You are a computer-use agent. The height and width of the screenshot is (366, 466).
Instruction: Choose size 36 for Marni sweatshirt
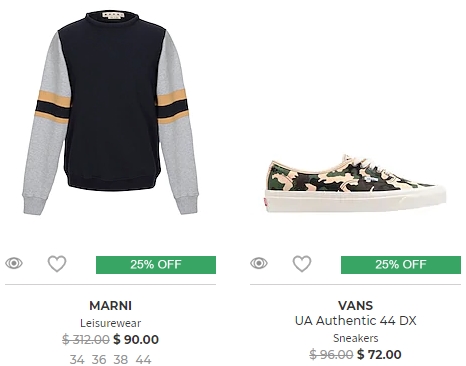point(99,360)
